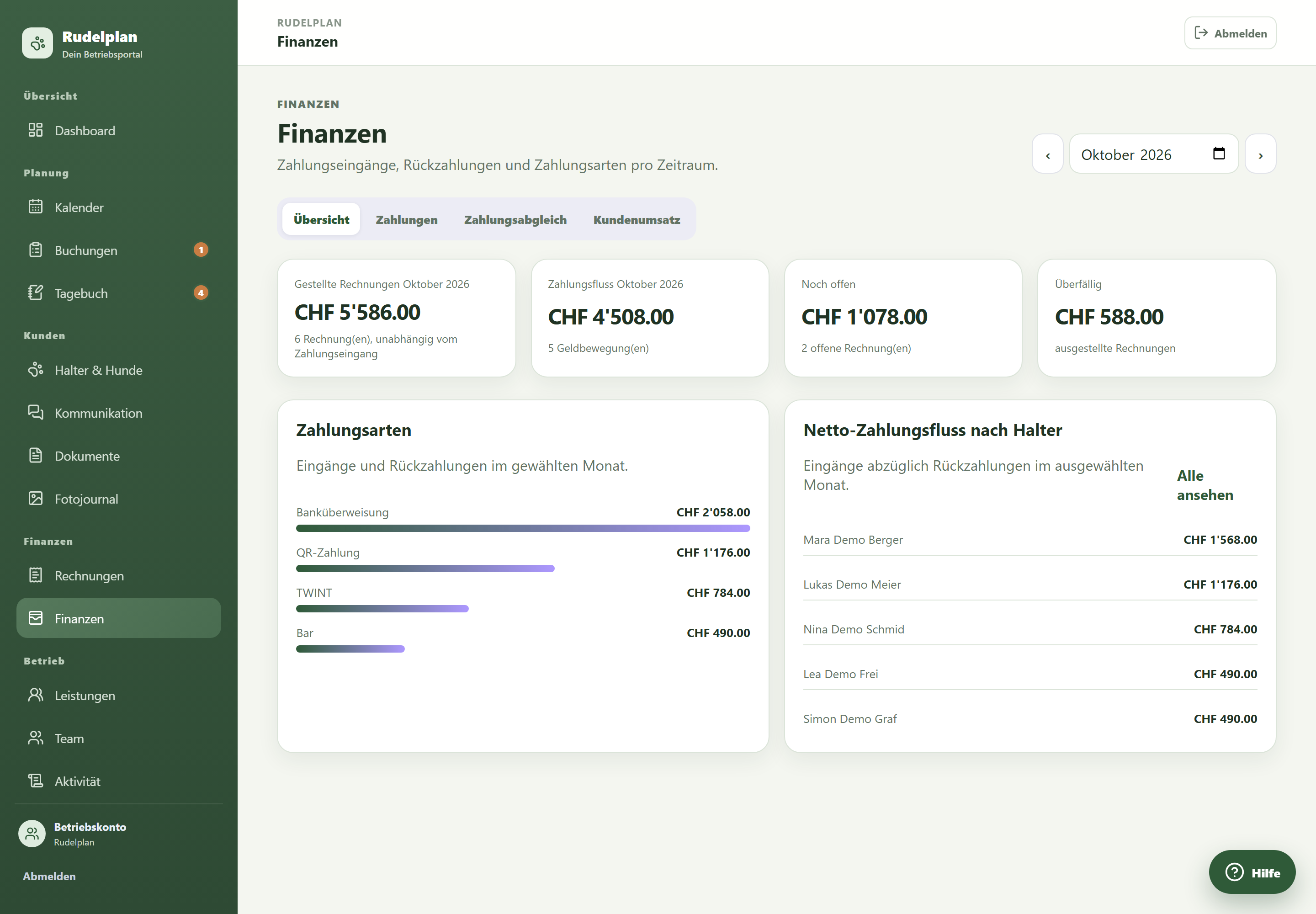
Task: Select Rechnungen receipt icon
Action: click(36, 575)
